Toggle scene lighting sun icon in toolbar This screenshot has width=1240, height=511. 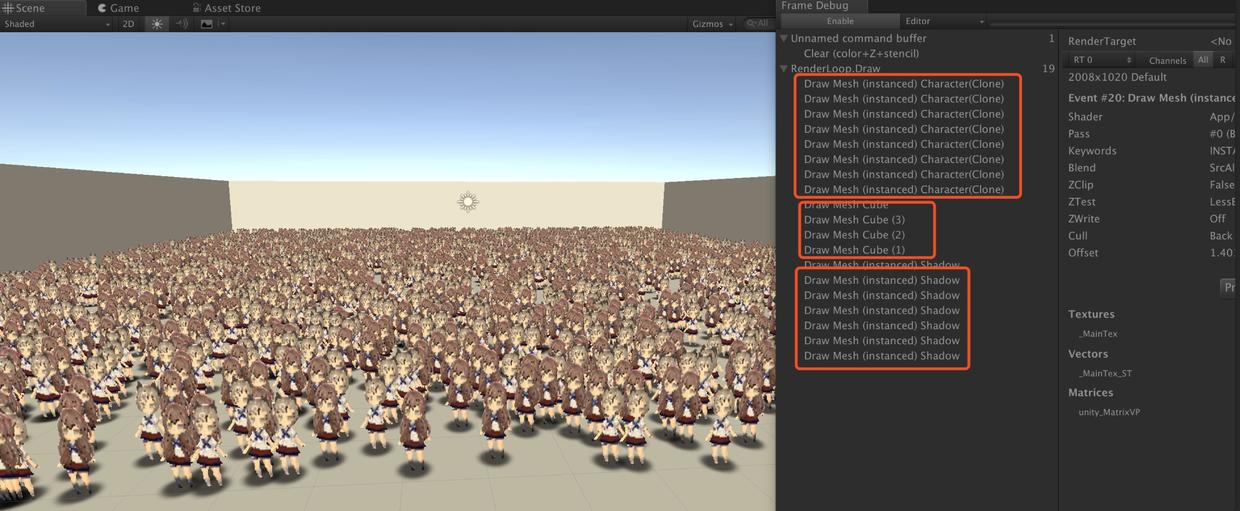(157, 24)
